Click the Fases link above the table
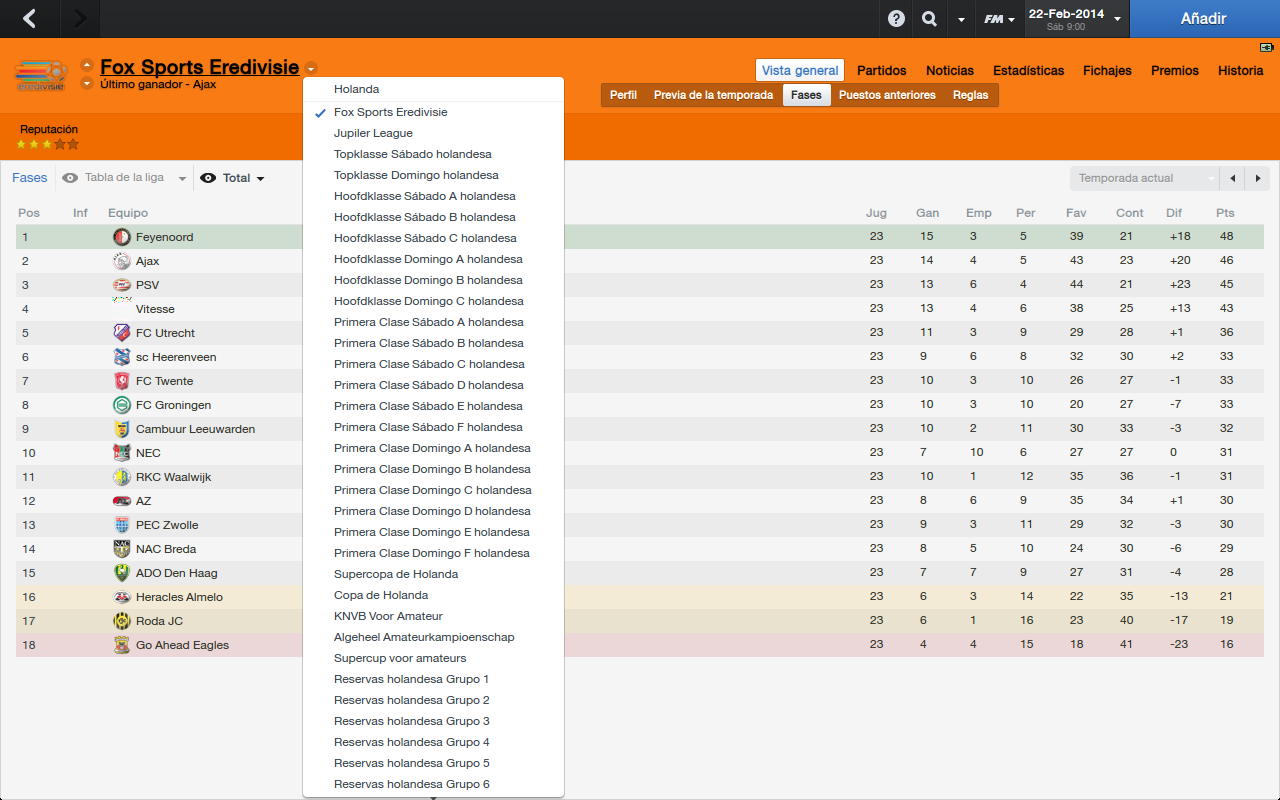Screen dimensions: 1280x800 pos(29,177)
